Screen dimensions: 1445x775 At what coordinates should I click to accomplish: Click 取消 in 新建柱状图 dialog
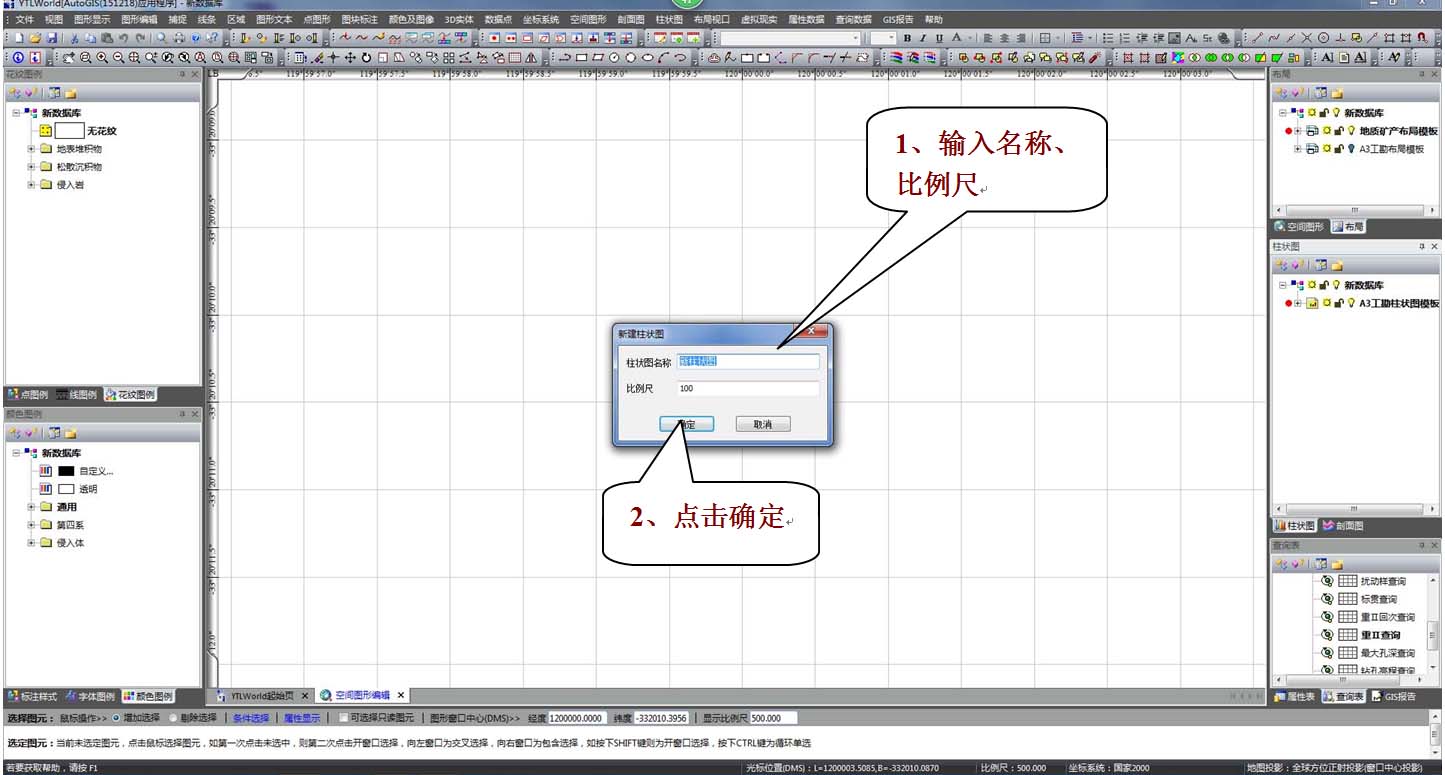click(762, 424)
